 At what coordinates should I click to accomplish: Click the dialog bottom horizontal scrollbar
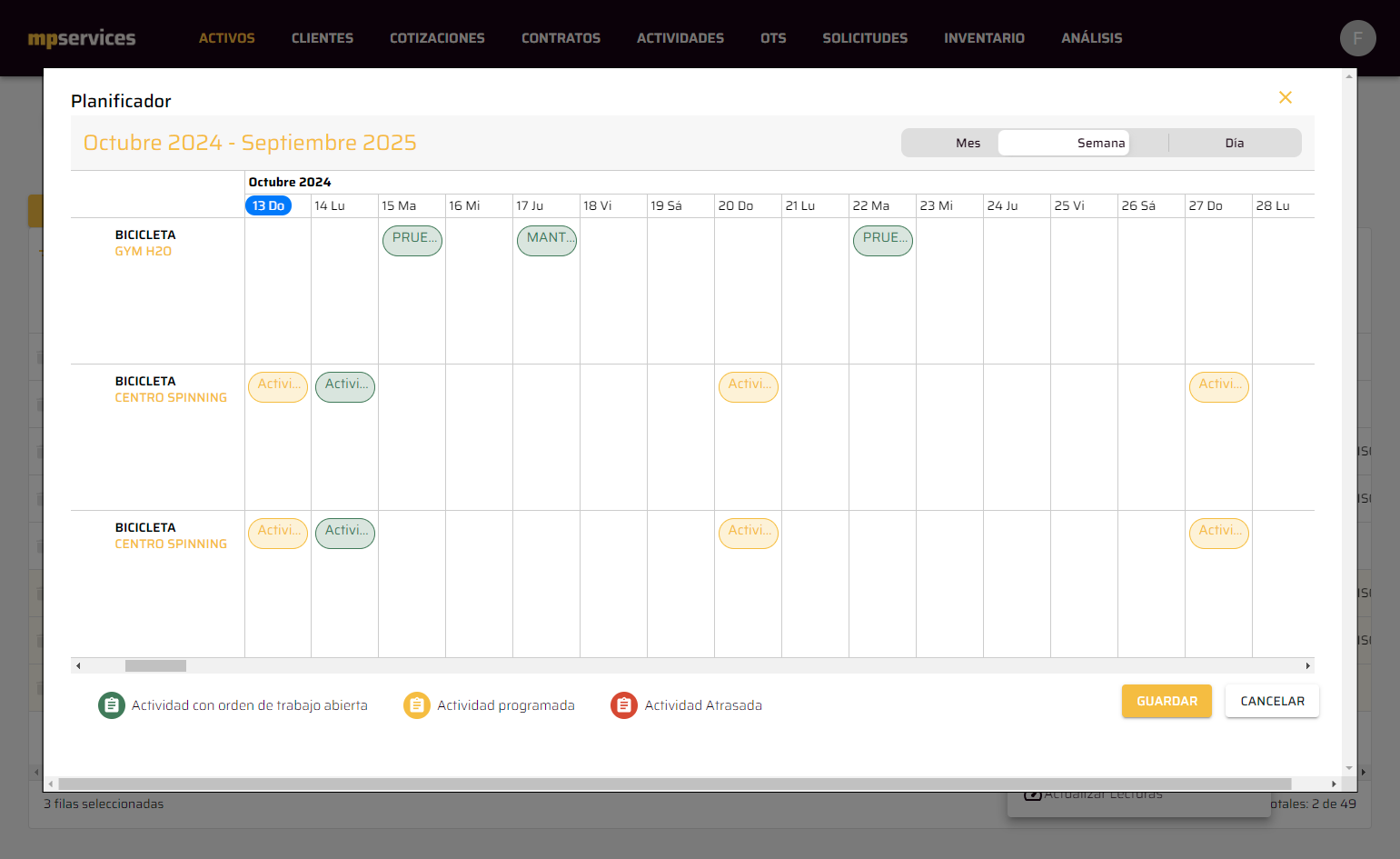(x=674, y=784)
